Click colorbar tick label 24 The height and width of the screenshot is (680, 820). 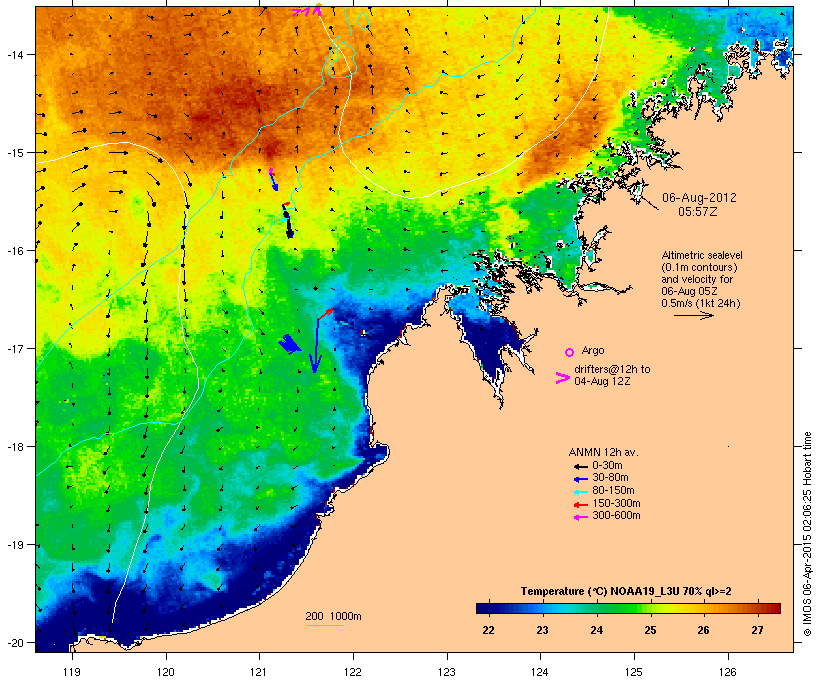point(597,630)
